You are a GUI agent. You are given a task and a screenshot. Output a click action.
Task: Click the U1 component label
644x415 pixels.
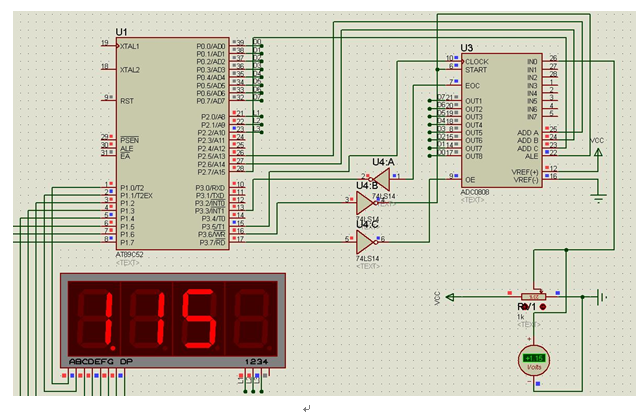[122, 32]
